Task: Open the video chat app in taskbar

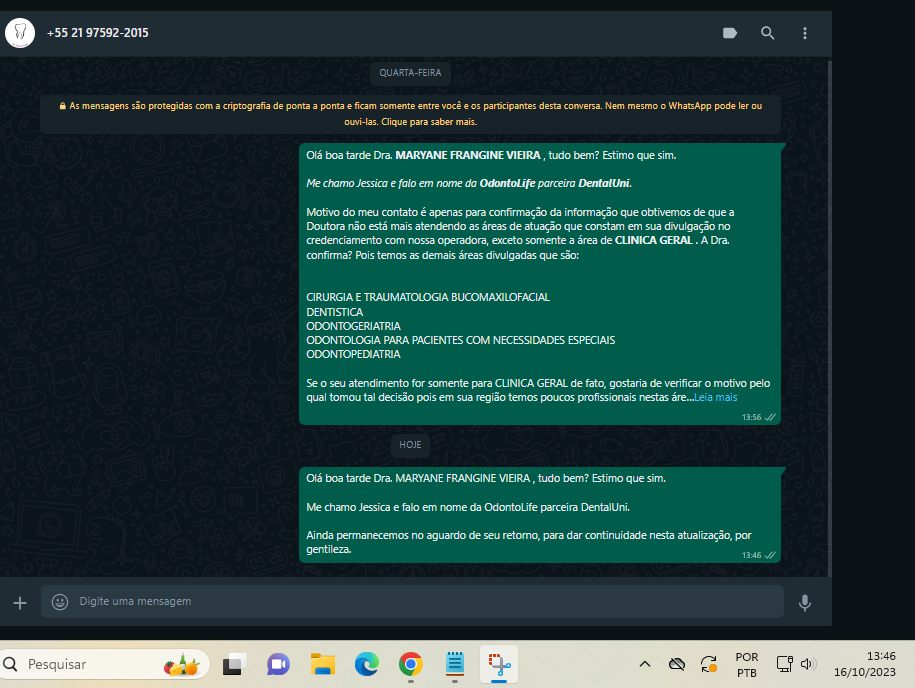Action: click(x=278, y=664)
